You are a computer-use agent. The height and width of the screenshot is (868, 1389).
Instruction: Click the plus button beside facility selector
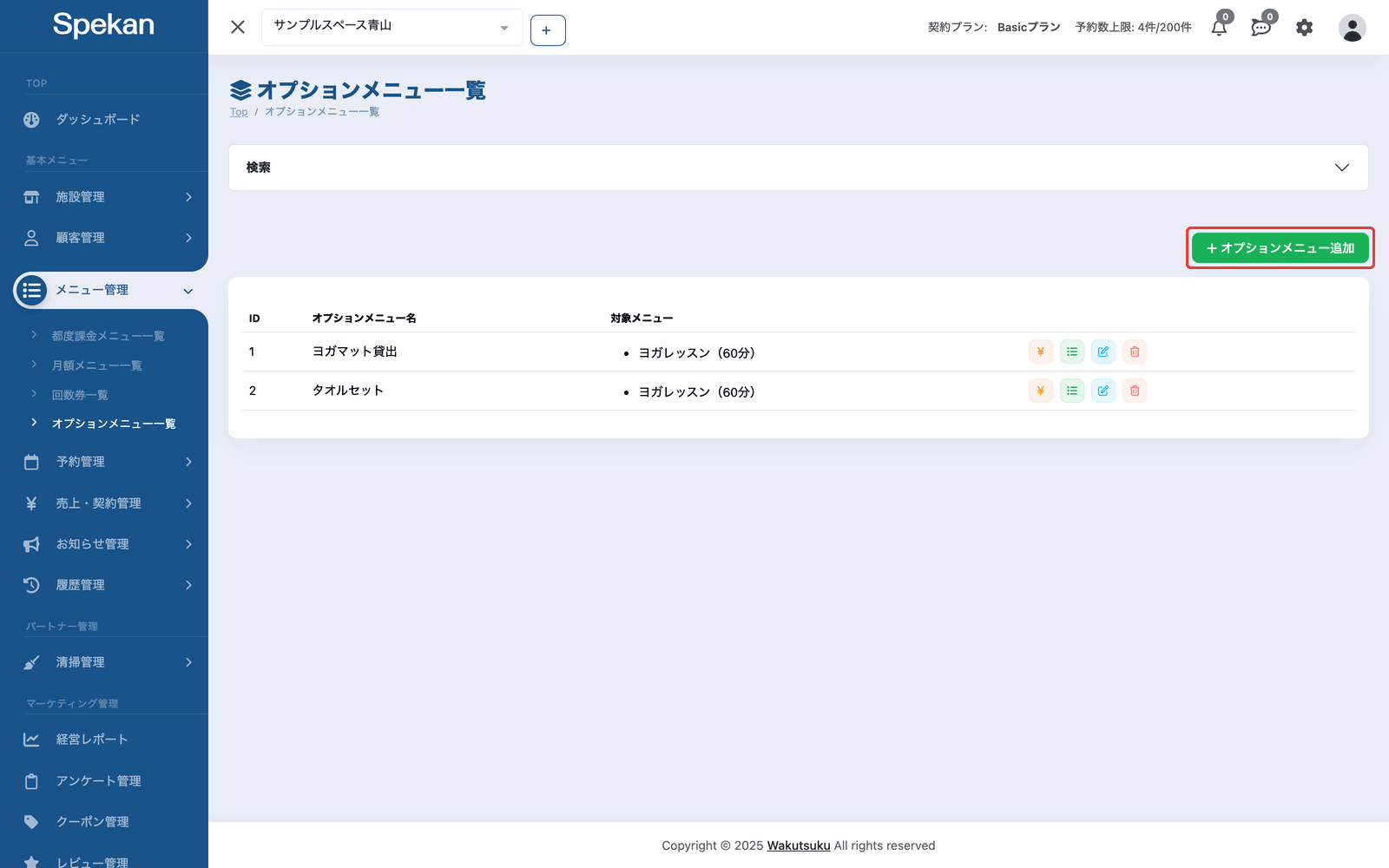548,30
